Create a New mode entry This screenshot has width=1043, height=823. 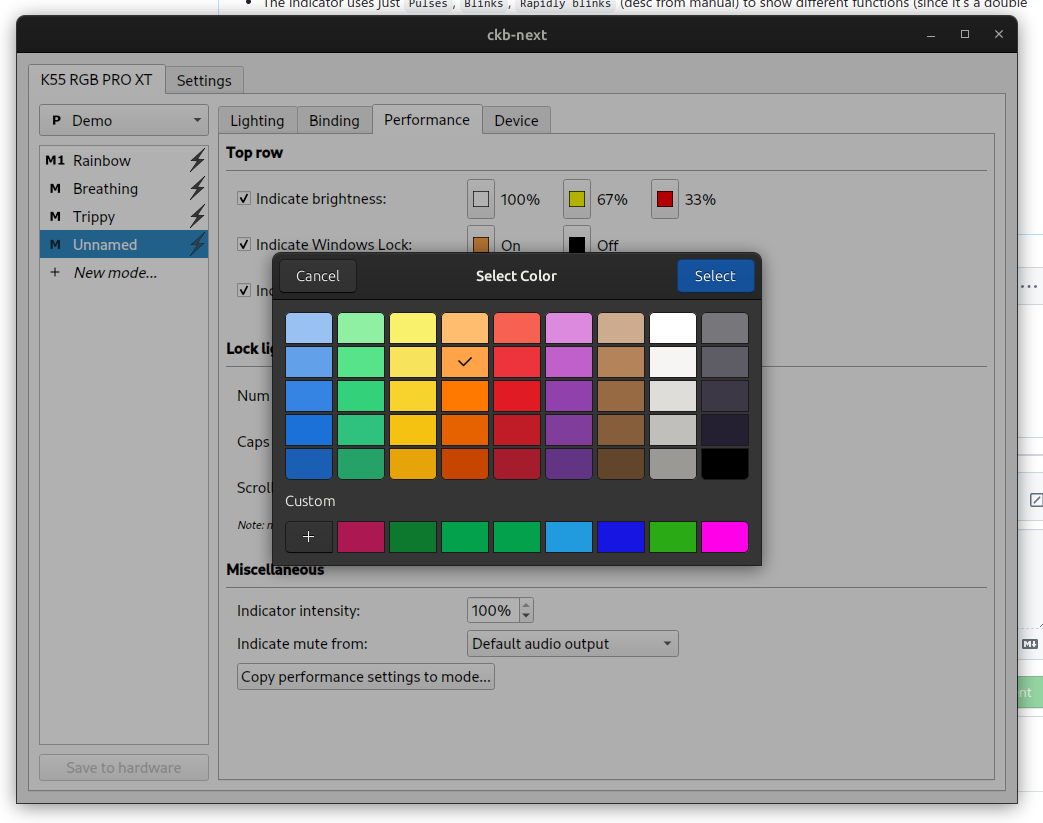click(124, 272)
